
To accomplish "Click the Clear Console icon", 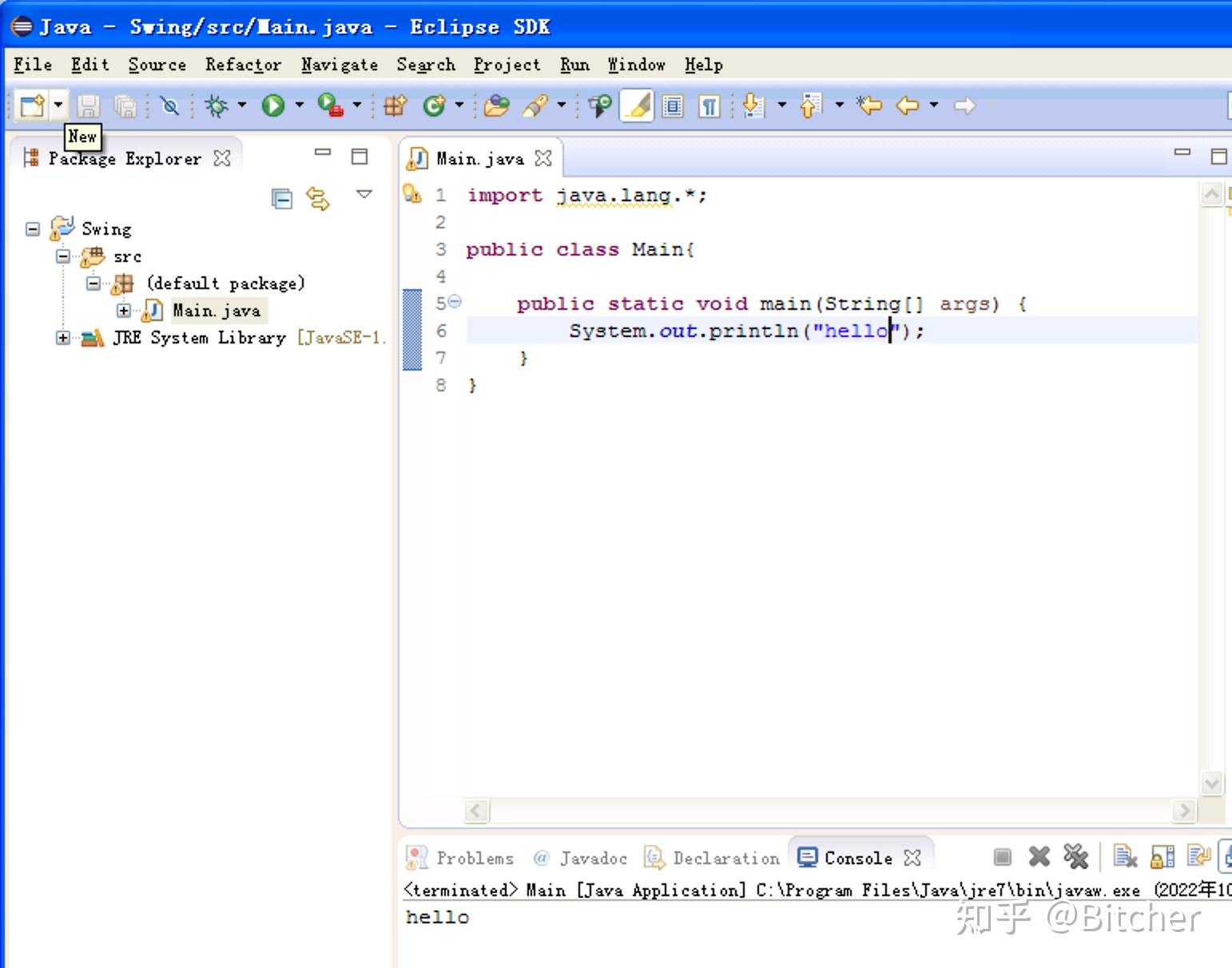I will tap(1125, 857).
